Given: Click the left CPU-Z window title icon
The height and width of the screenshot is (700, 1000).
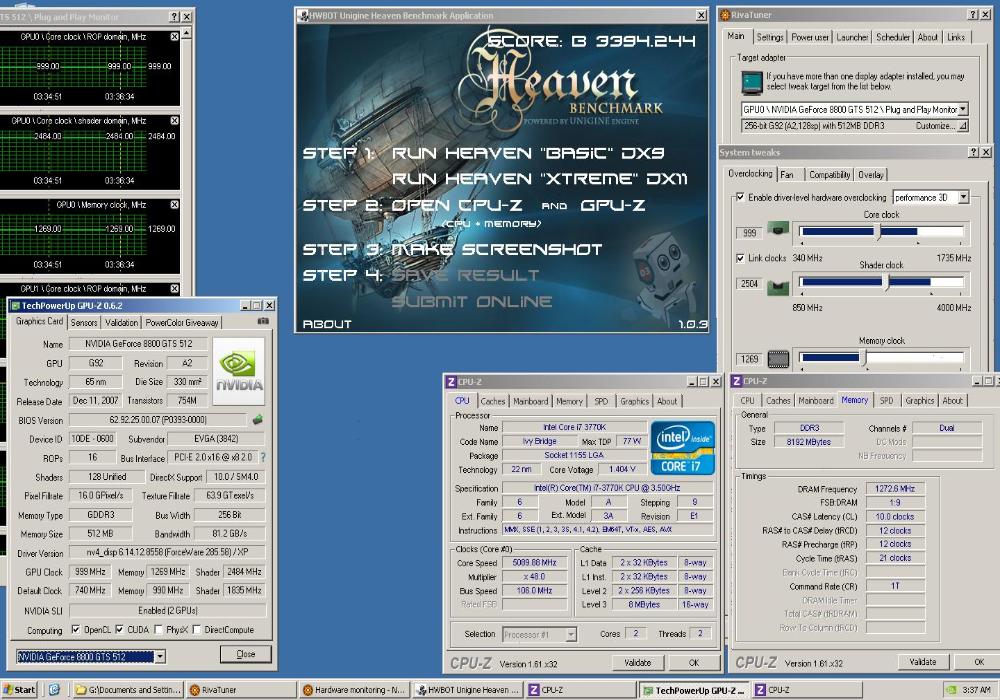Looking at the screenshot, I should [451, 381].
